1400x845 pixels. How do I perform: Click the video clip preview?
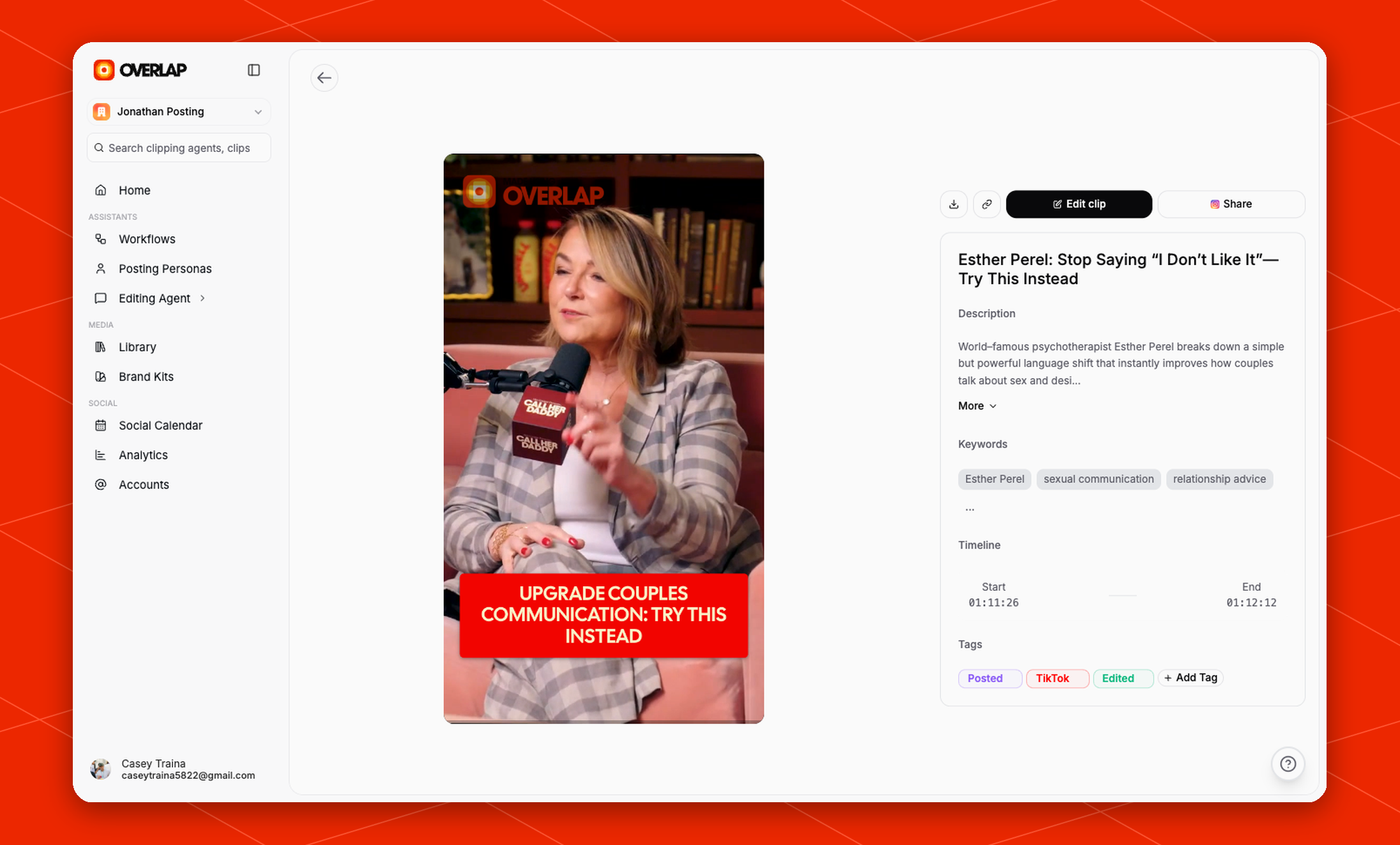pyautogui.click(x=604, y=438)
